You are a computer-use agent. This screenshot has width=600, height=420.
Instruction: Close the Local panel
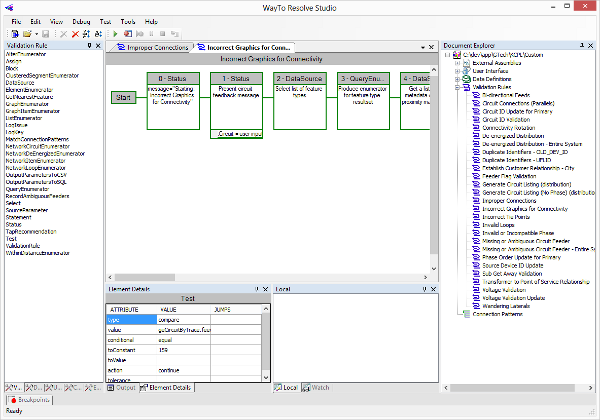click(x=433, y=289)
